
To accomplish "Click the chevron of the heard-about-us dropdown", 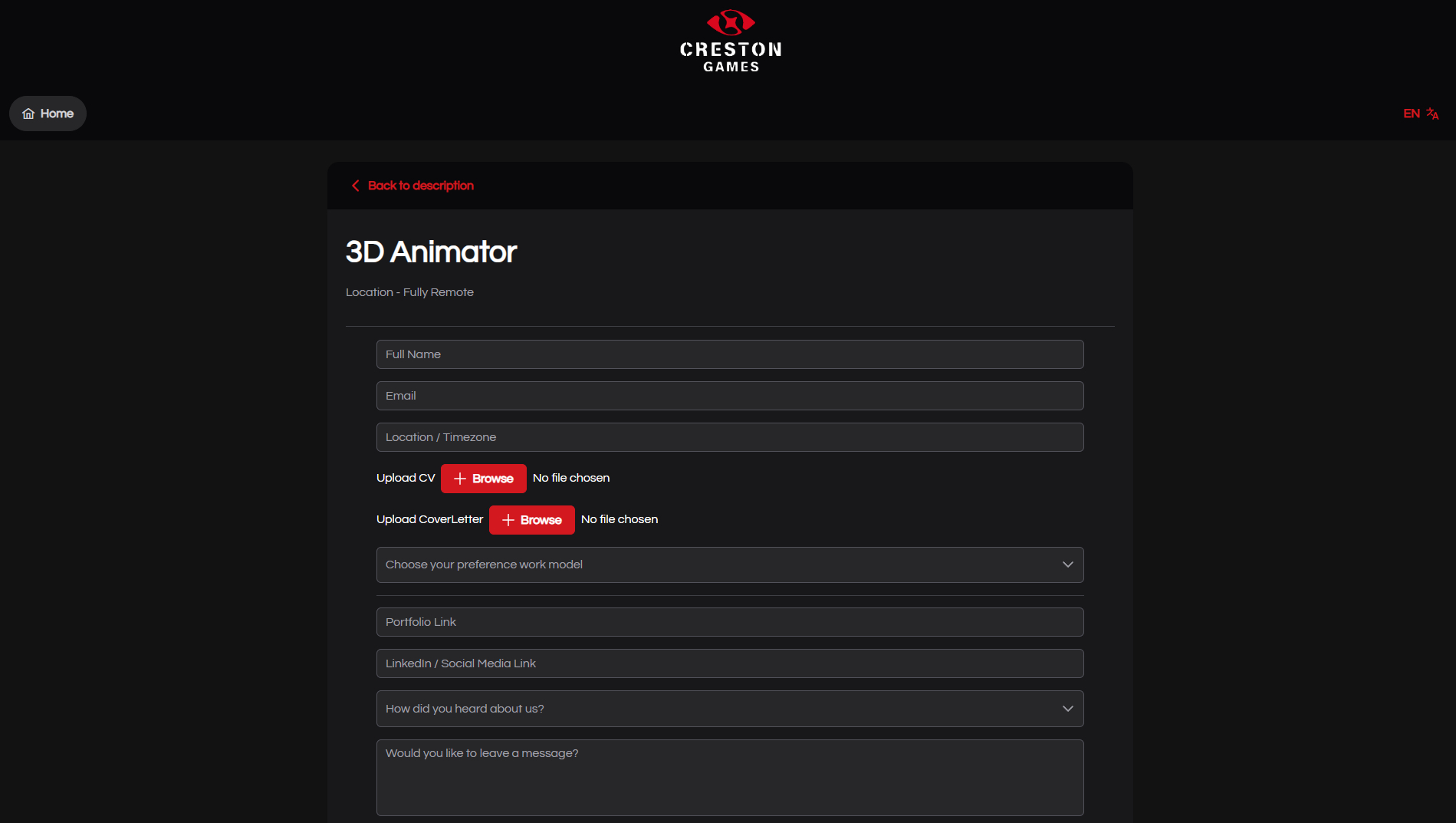I will click(1067, 709).
